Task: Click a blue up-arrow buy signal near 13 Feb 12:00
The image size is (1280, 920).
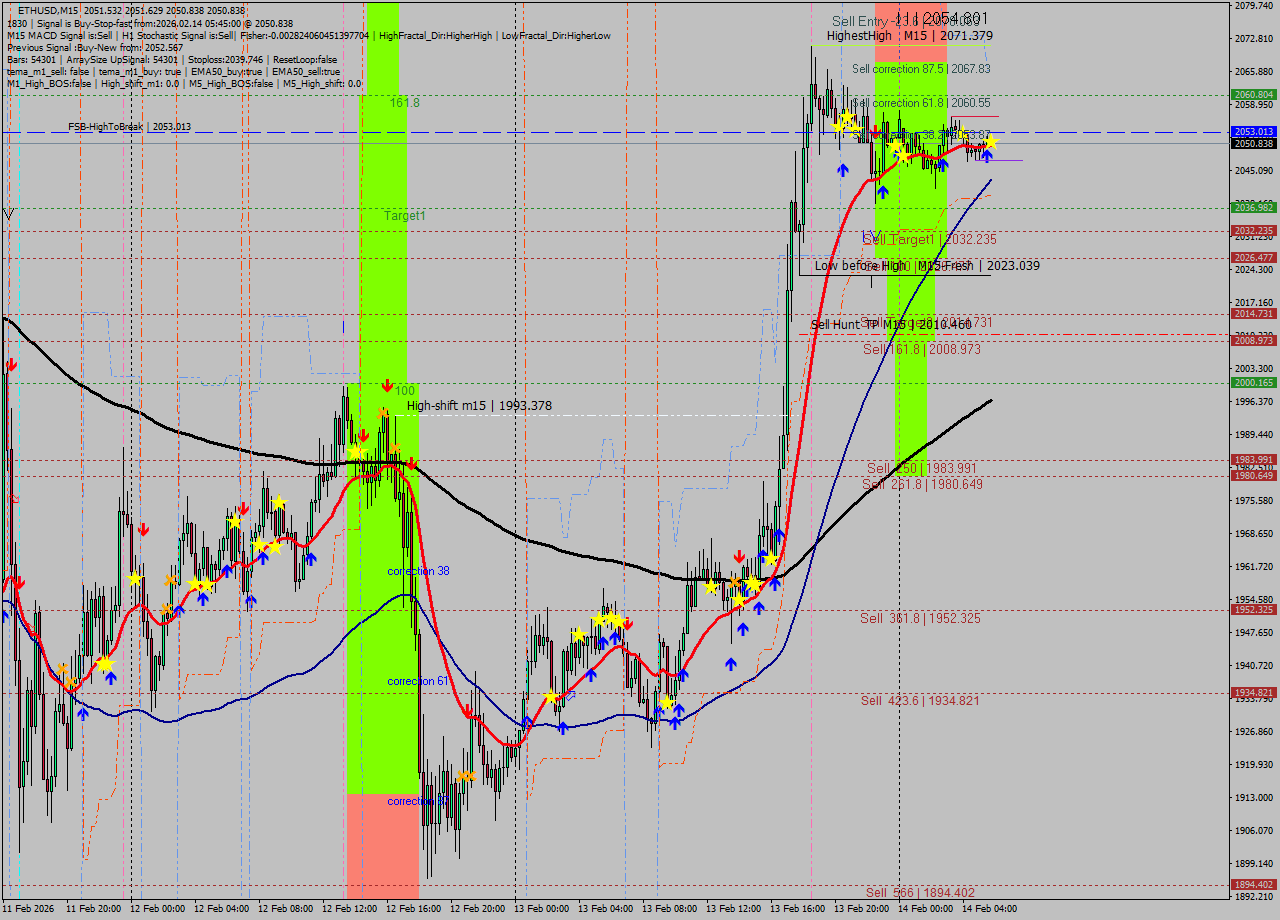Action: coord(743,630)
